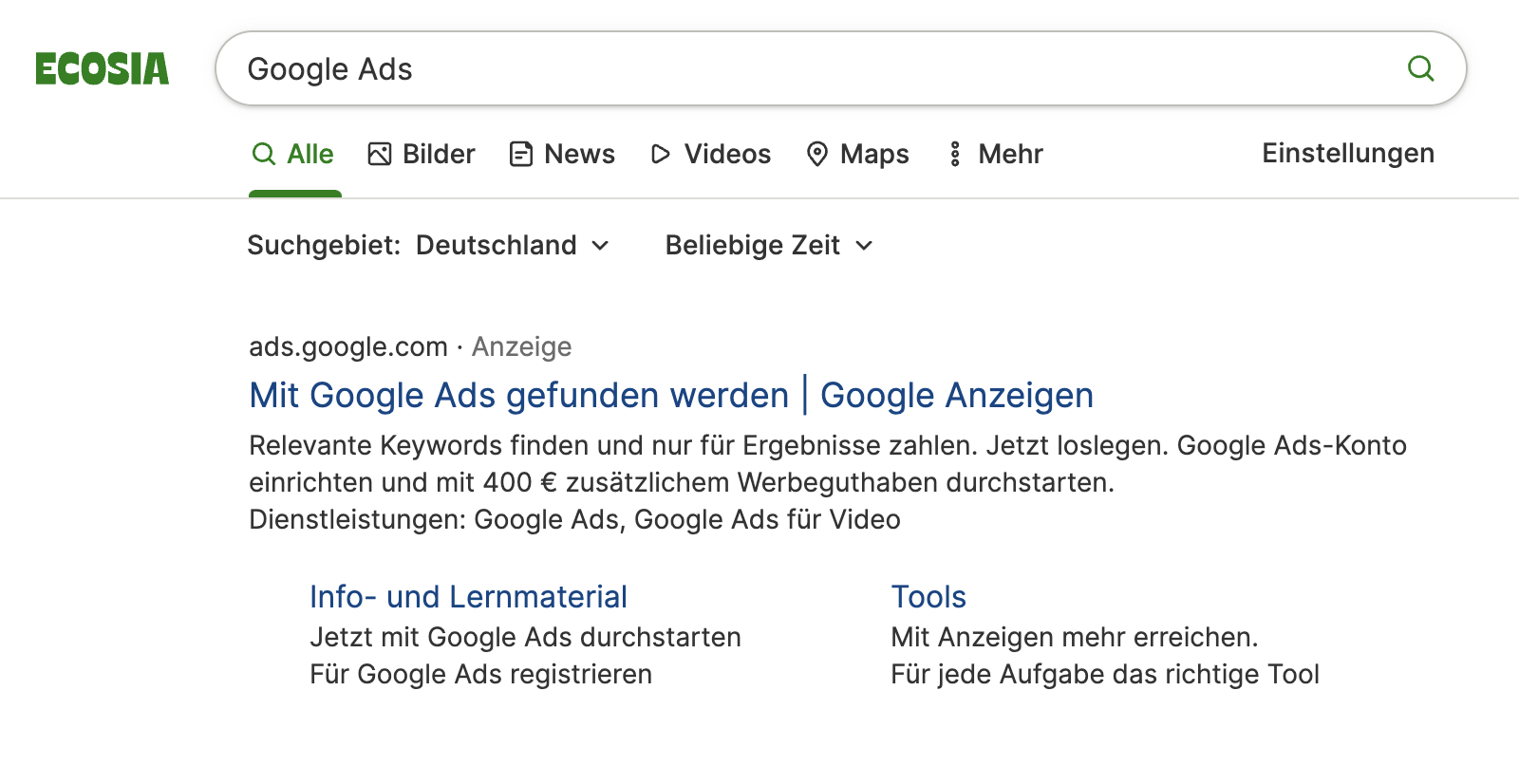The height and width of the screenshot is (784, 1519).
Task: Open the Mit Google Ads gefunden werden link
Action: [x=671, y=395]
